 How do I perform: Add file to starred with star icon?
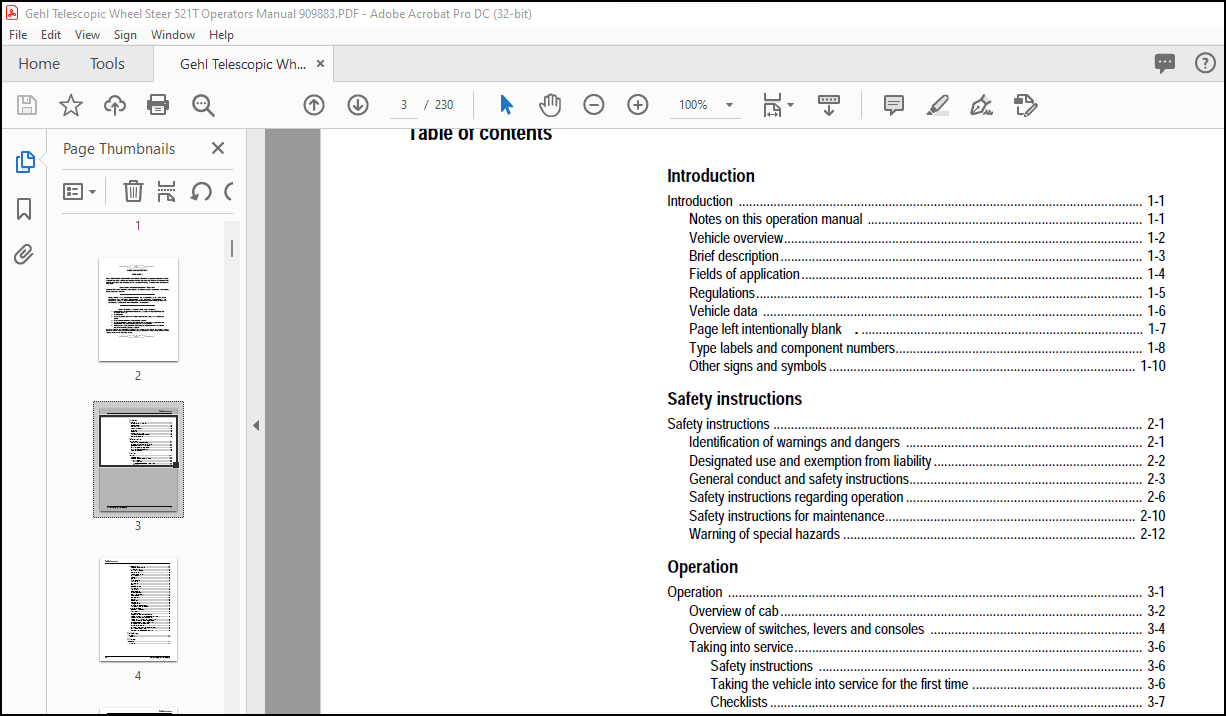[x=71, y=105]
